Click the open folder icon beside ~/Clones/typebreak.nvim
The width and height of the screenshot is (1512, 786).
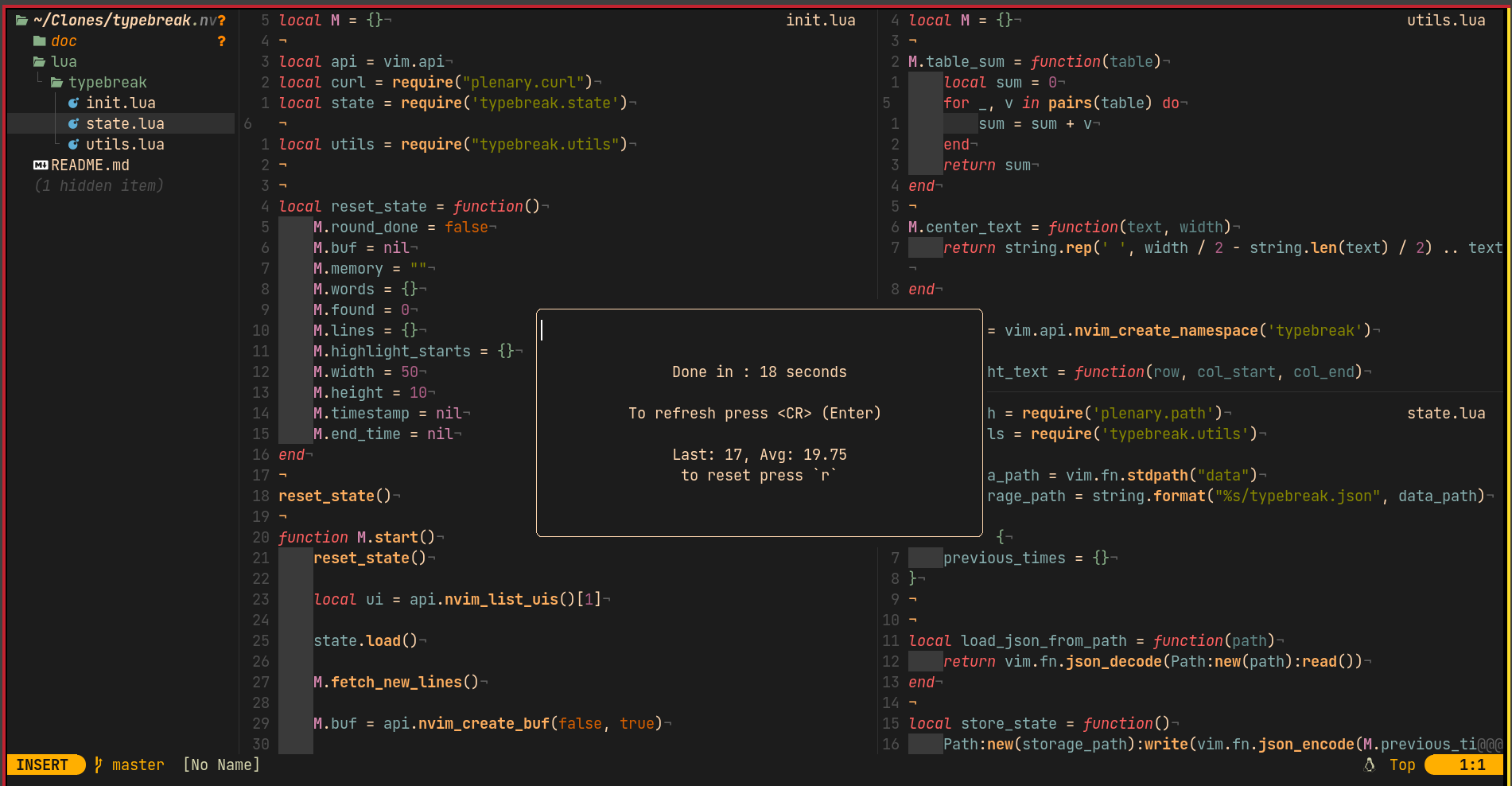pos(21,20)
